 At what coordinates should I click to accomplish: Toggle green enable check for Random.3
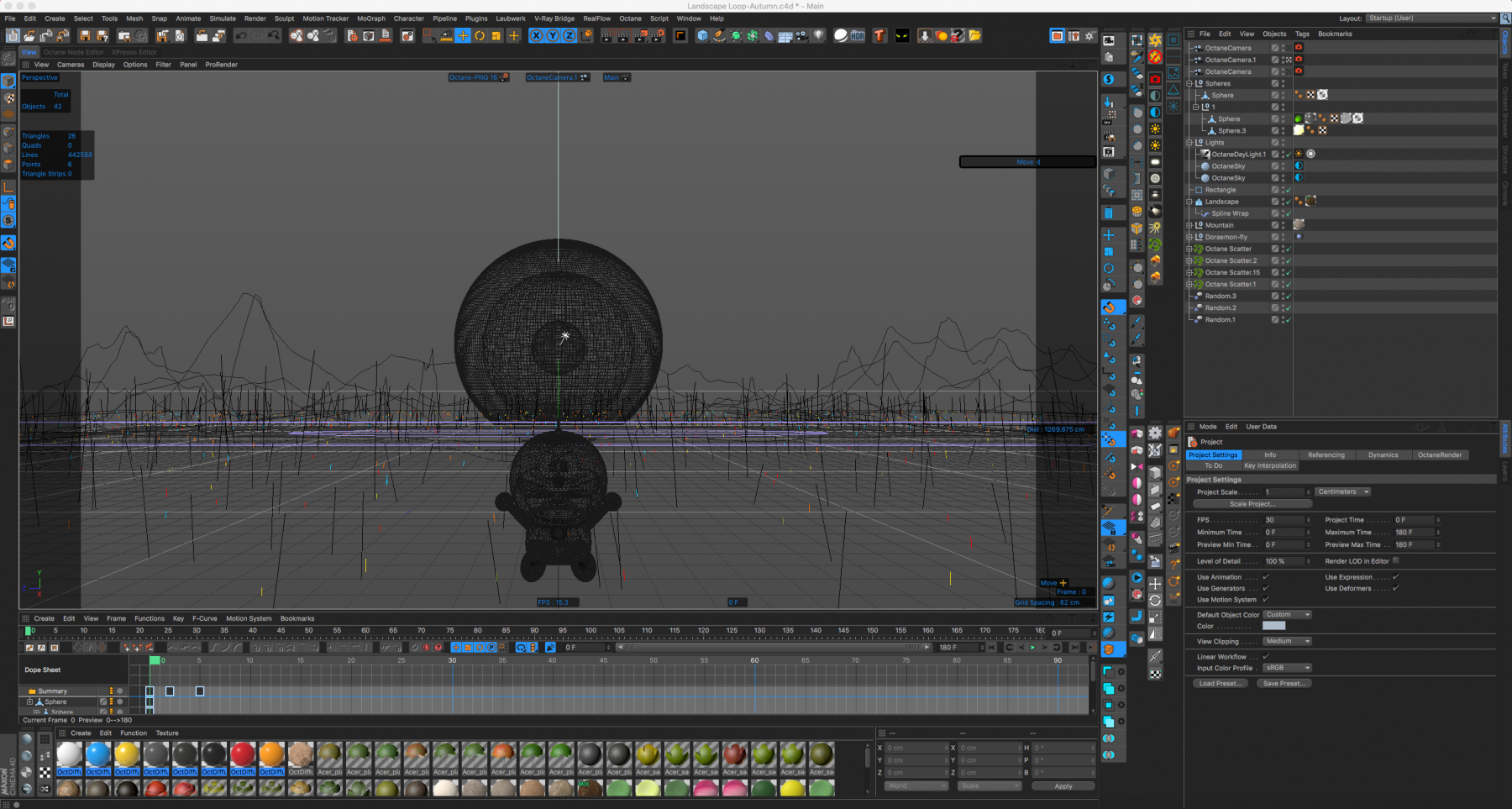[x=1287, y=296]
